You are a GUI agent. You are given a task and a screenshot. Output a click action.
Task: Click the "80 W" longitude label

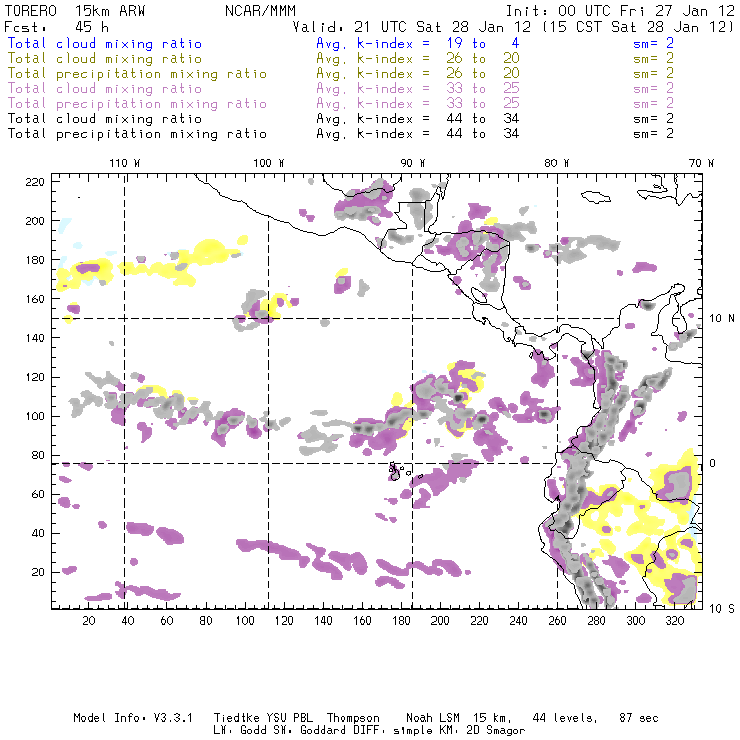click(x=557, y=163)
